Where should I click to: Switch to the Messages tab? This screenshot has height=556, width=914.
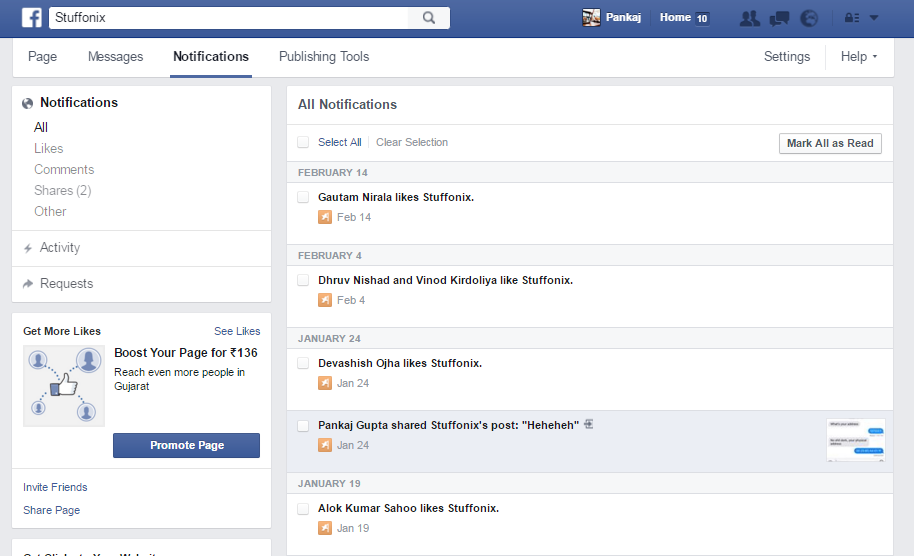pyautogui.click(x=115, y=57)
